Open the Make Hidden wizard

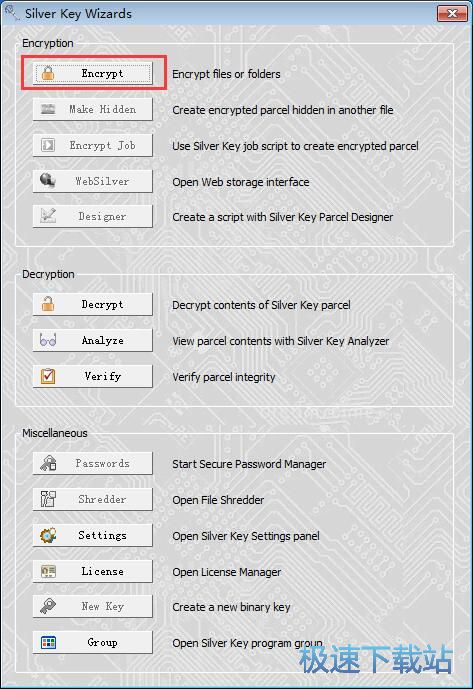click(x=93, y=109)
